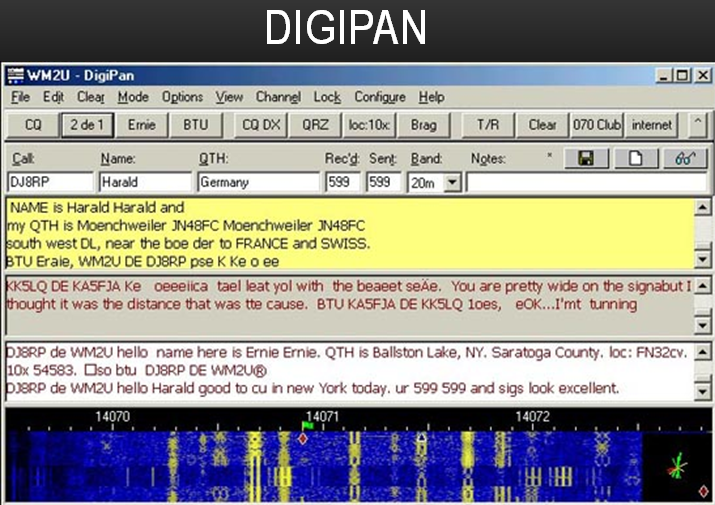This screenshot has width=715, height=505.
Task: Click the 14071 frequency label
Action: [x=322, y=416]
